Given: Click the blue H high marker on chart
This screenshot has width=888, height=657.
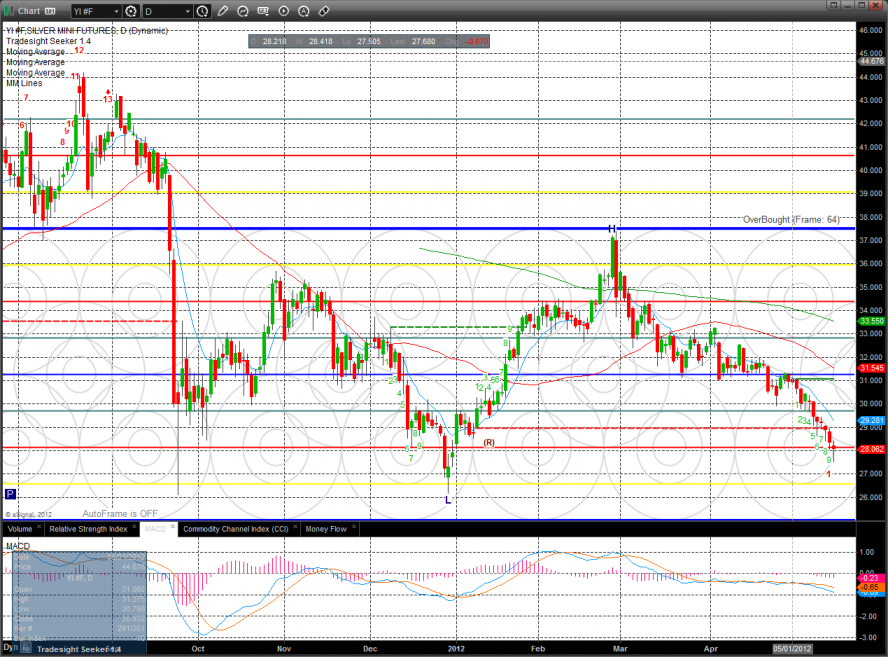Looking at the screenshot, I should [612, 229].
